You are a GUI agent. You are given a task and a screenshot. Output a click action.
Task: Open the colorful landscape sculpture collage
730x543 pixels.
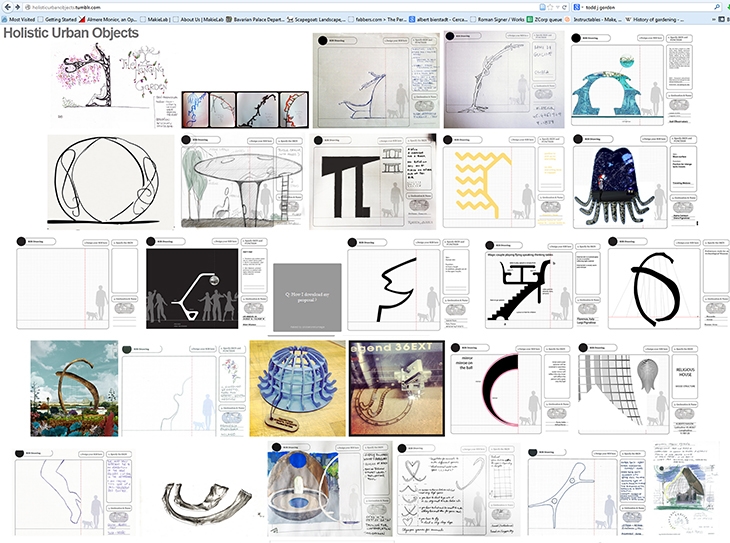coord(74,388)
